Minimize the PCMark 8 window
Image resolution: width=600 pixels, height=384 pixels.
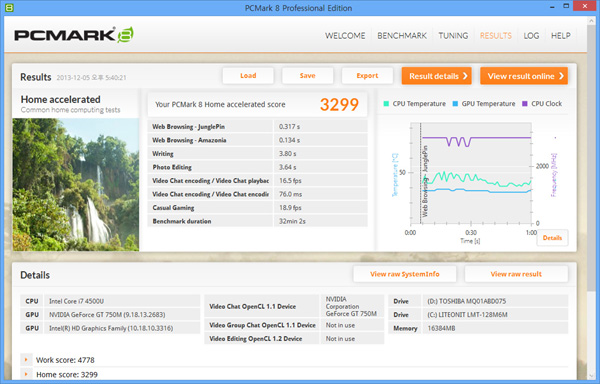(x=552, y=7)
